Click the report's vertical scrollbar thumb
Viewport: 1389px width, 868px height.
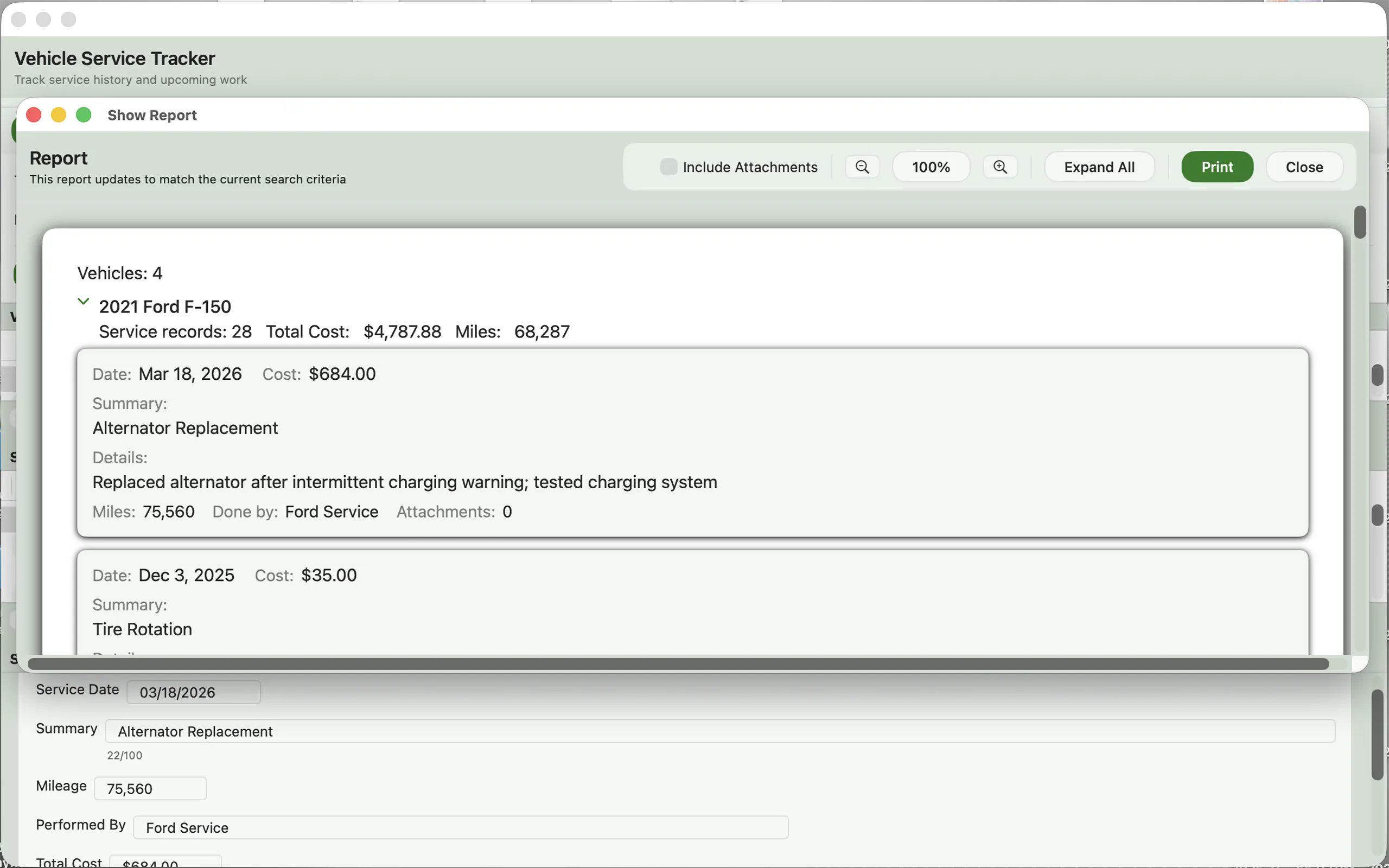tap(1359, 222)
